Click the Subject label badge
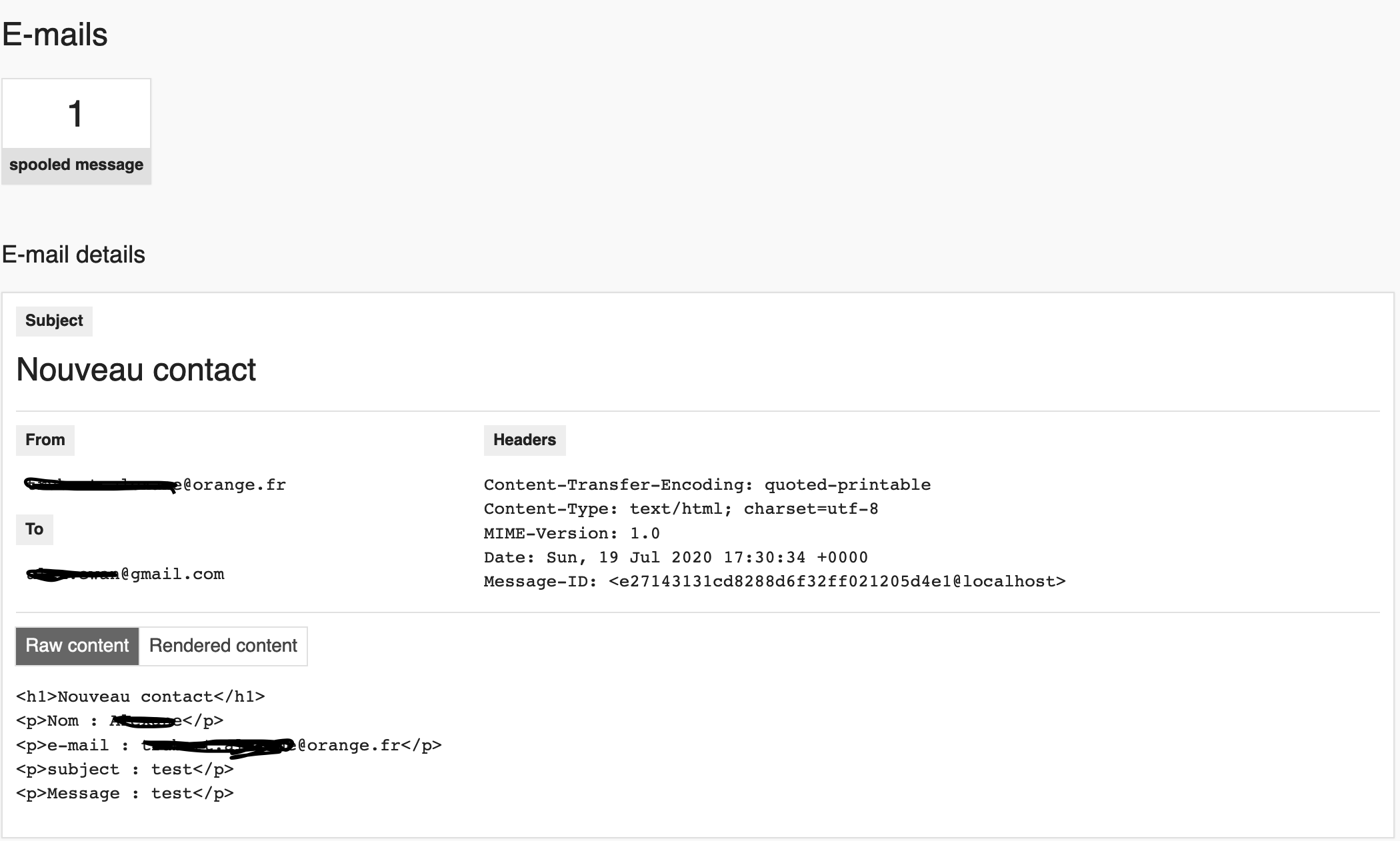 54,321
